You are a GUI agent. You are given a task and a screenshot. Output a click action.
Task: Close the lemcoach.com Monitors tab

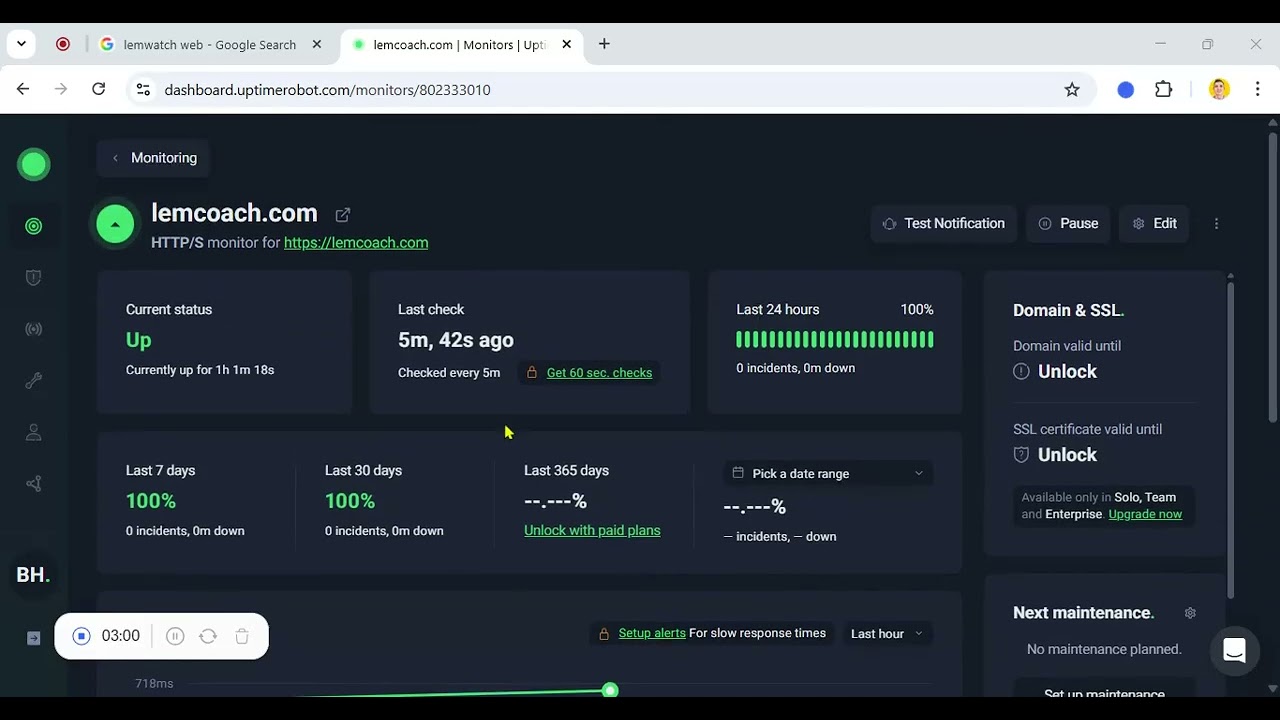point(567,45)
